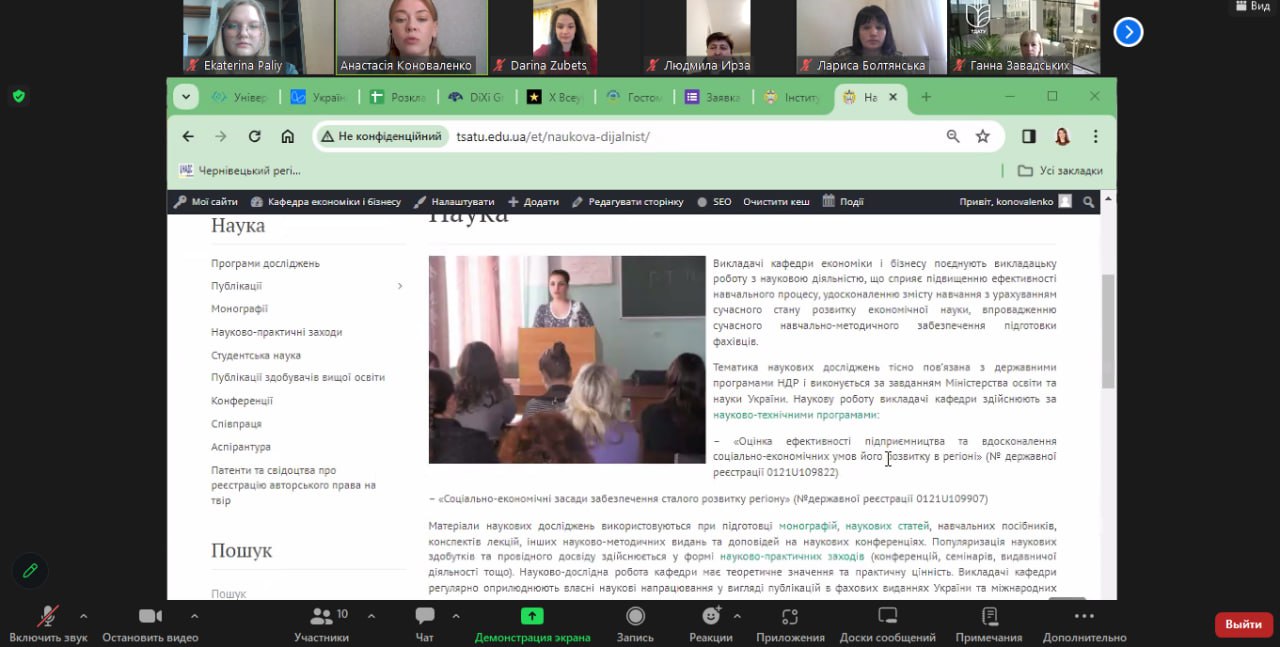Open tab search dropdown in Chrome
The width and height of the screenshot is (1280, 647).
[185, 96]
